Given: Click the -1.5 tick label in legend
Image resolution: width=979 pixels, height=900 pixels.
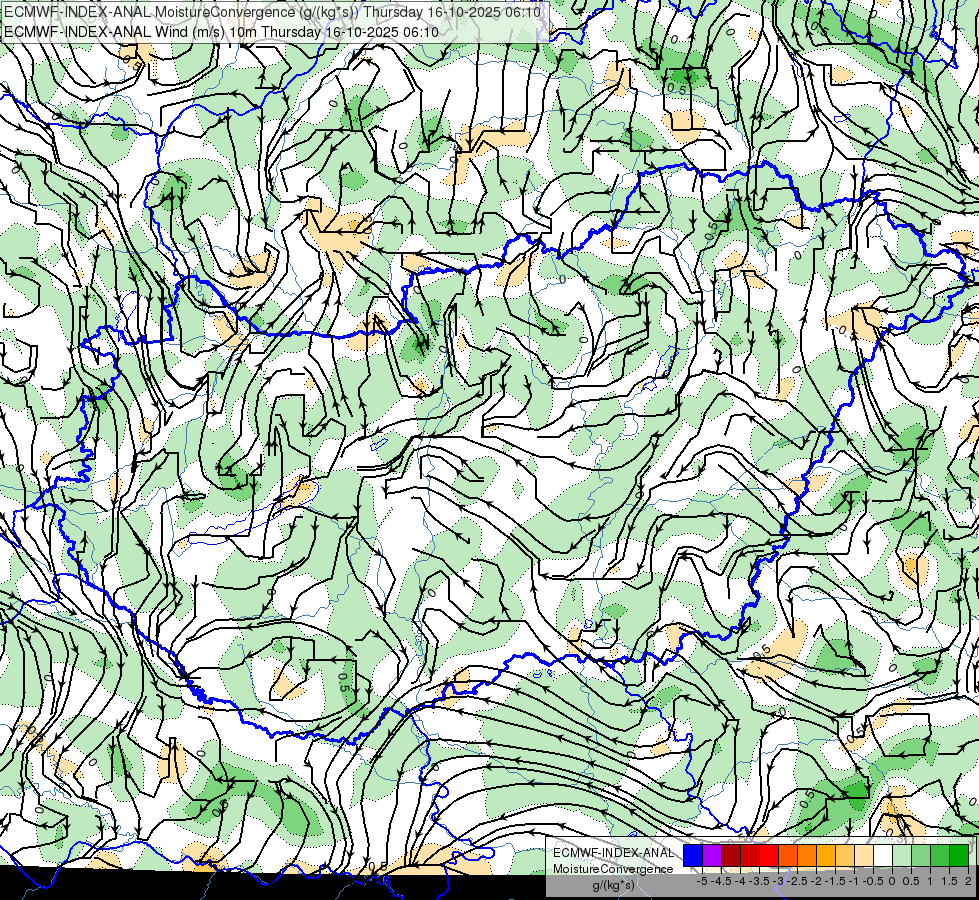Looking at the screenshot, I should click(x=835, y=881).
